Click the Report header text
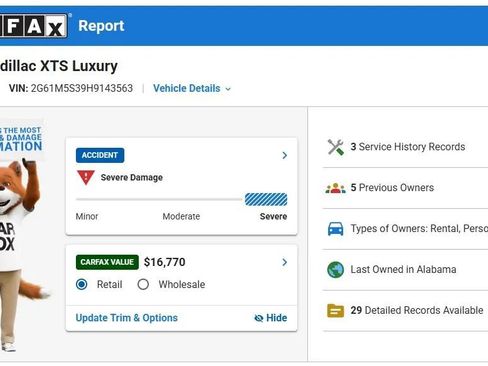 click(101, 26)
